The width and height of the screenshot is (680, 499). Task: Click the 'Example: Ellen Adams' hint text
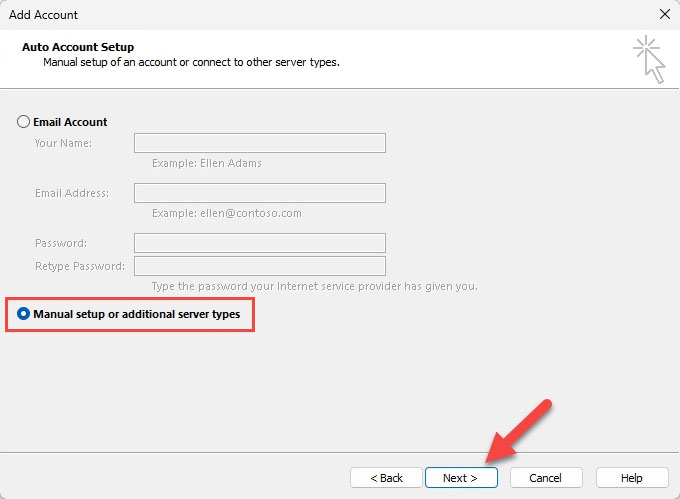pos(206,163)
